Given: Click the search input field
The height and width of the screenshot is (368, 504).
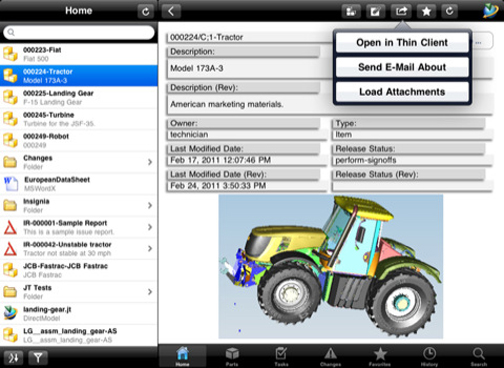Looking at the screenshot, I should tap(79, 32).
